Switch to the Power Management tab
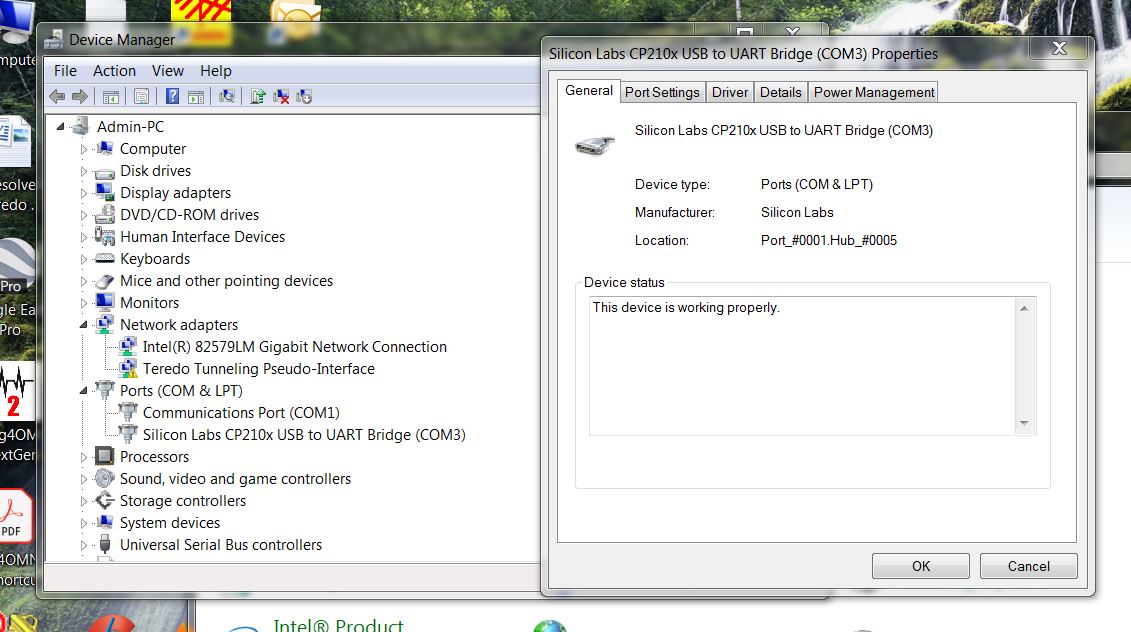The width and height of the screenshot is (1131, 632). 873,92
